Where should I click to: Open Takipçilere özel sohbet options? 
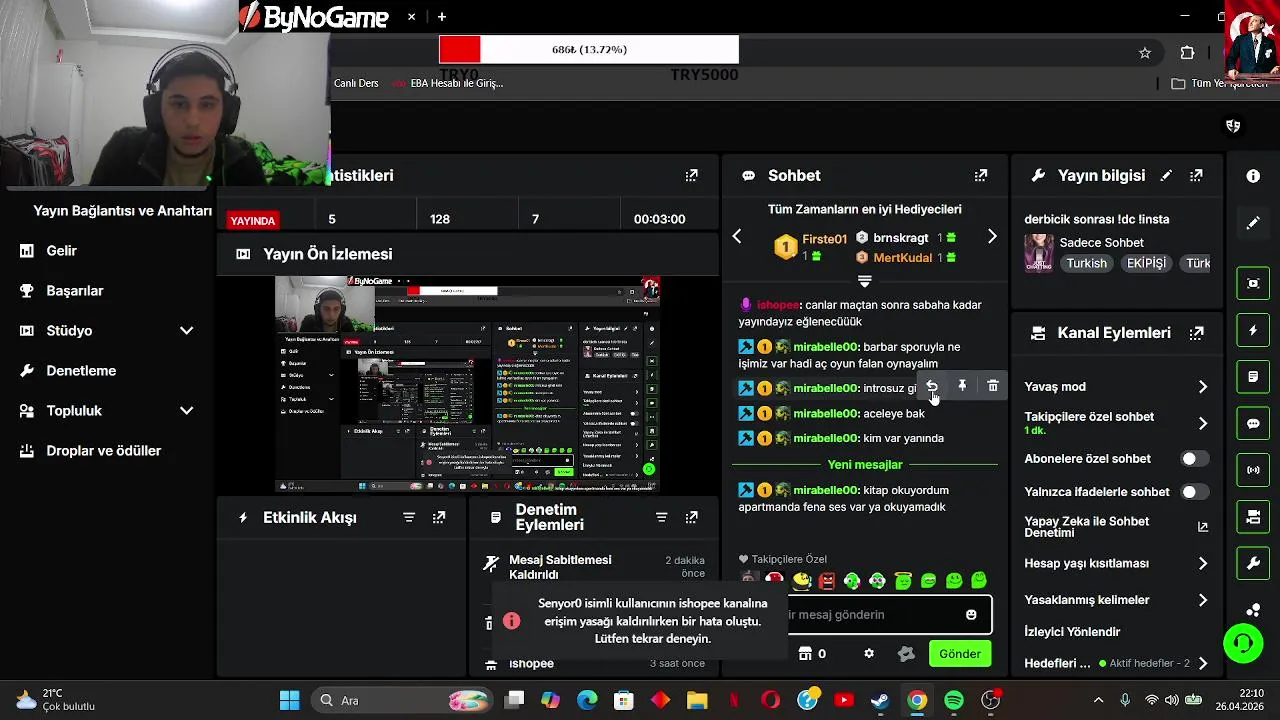tap(1116, 423)
